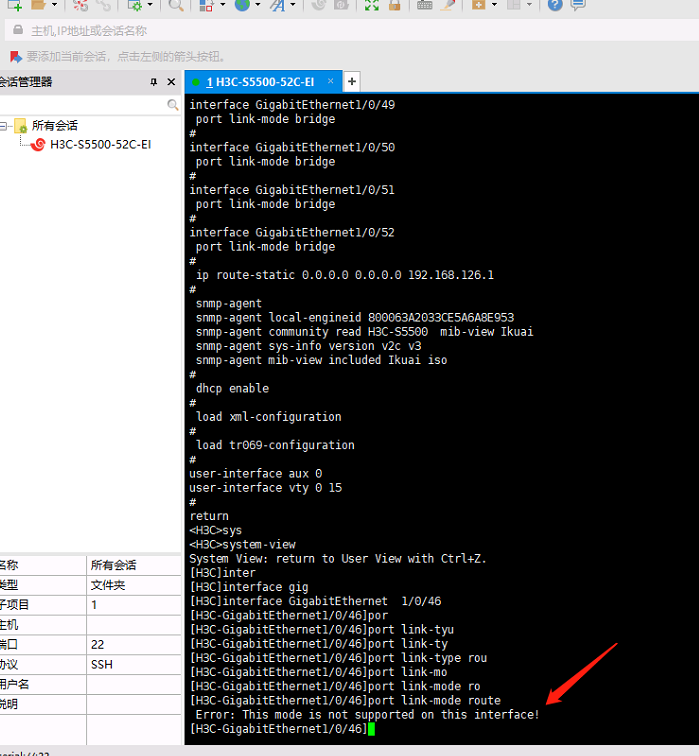
Task: Click the magnifier Find icon in toolbar
Action: tap(176, 5)
